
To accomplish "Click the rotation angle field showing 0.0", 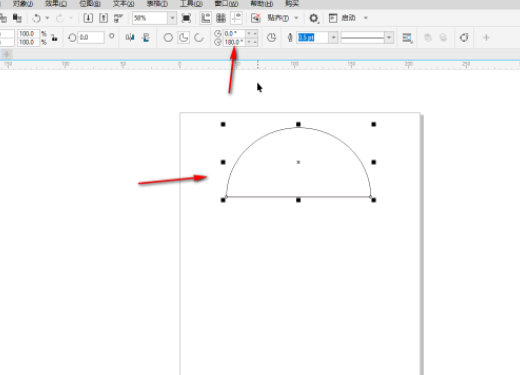I will 91,37.
